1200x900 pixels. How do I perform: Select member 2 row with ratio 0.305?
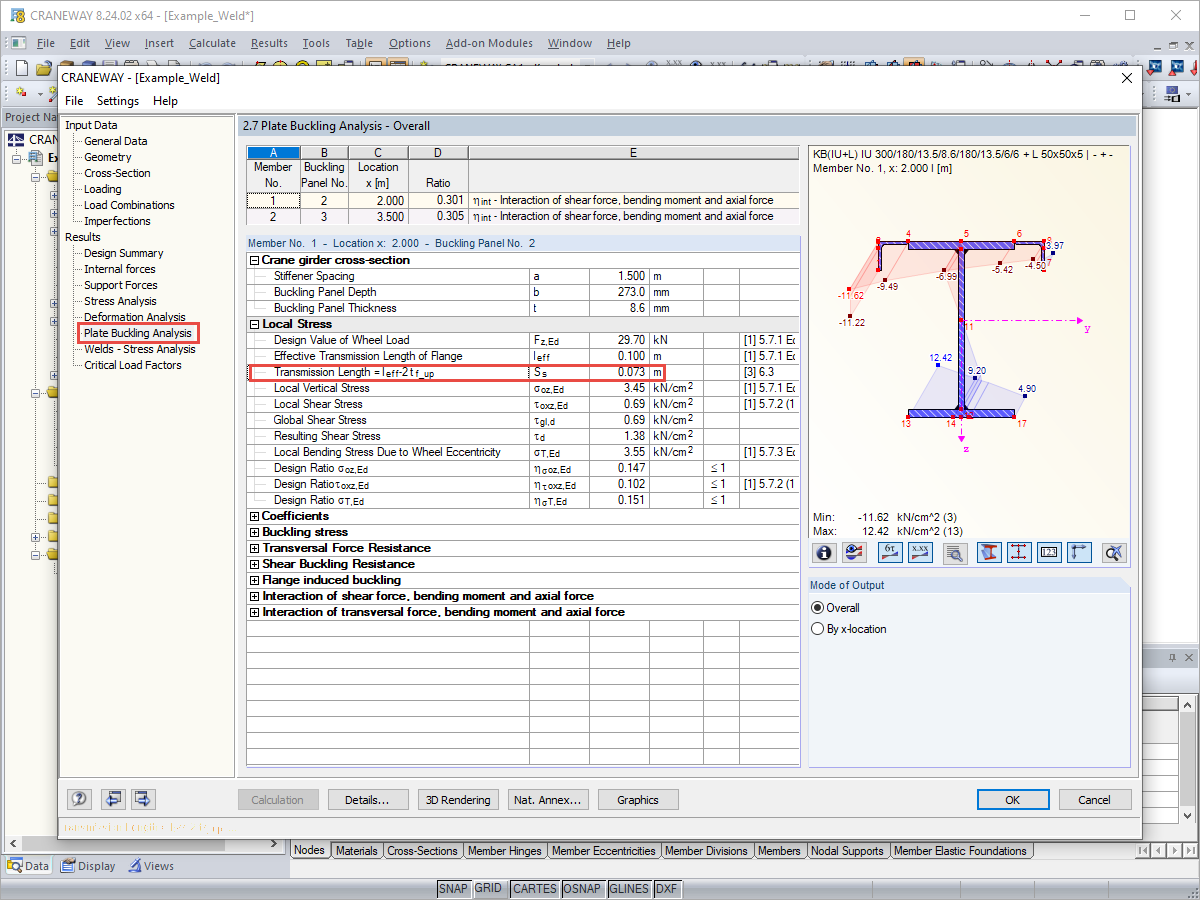pyautogui.click(x=523, y=216)
